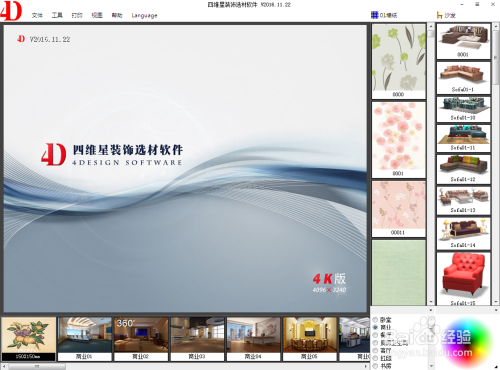Open the Language menu
The height and width of the screenshot is (370, 500).
(x=144, y=16)
